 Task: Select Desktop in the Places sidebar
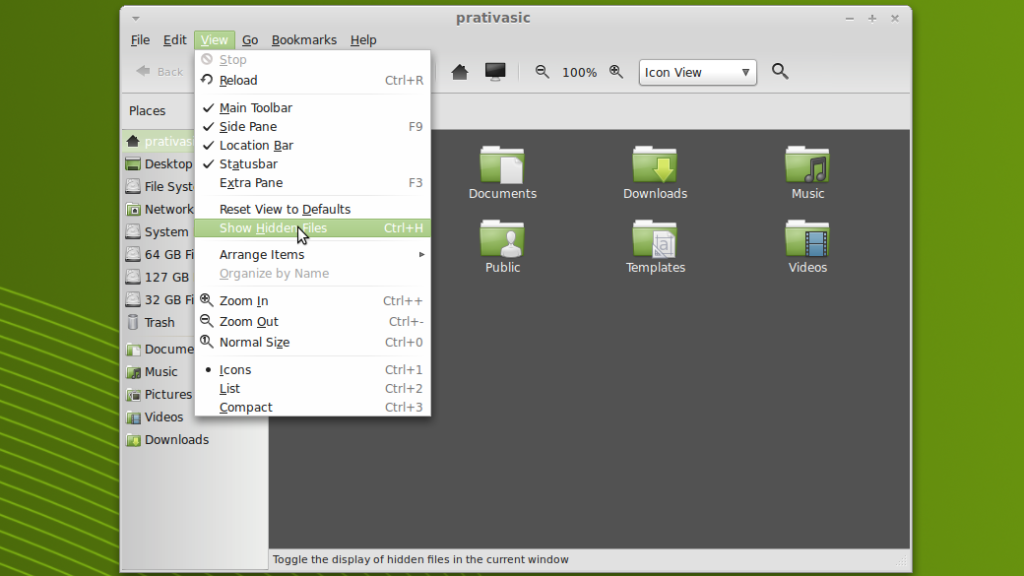coord(159,164)
